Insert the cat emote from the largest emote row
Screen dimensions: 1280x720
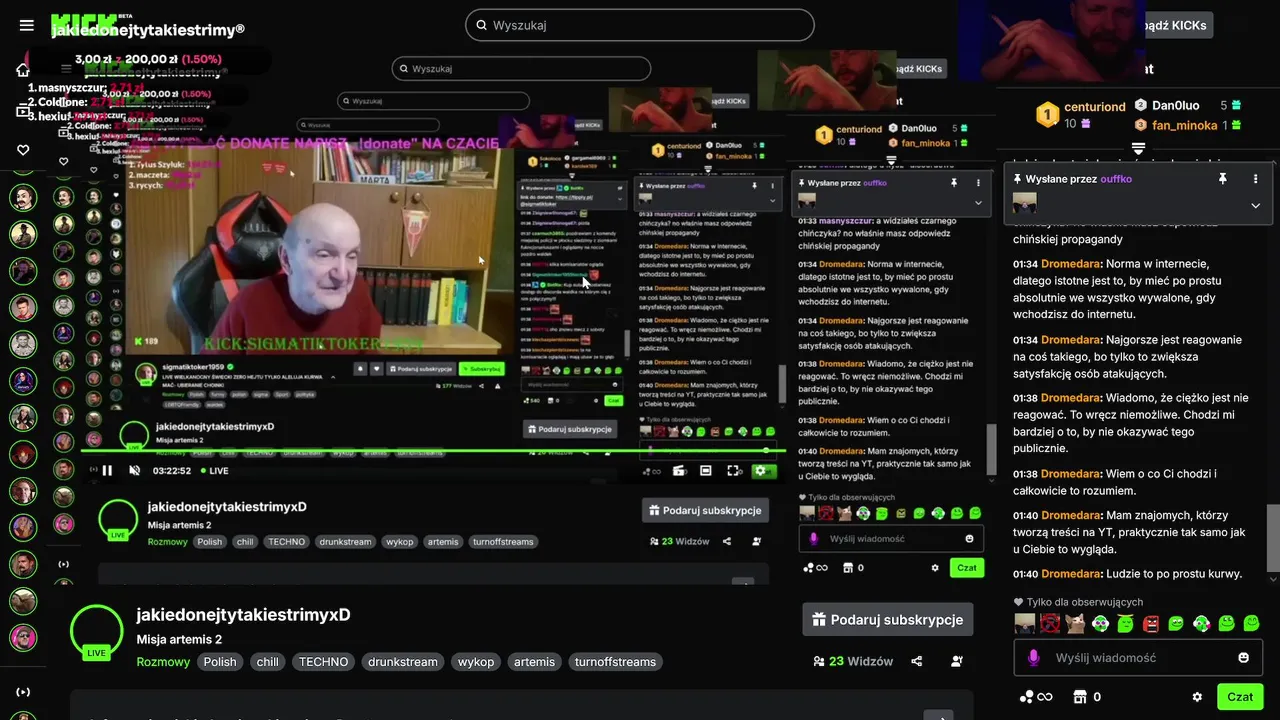(x=1075, y=624)
